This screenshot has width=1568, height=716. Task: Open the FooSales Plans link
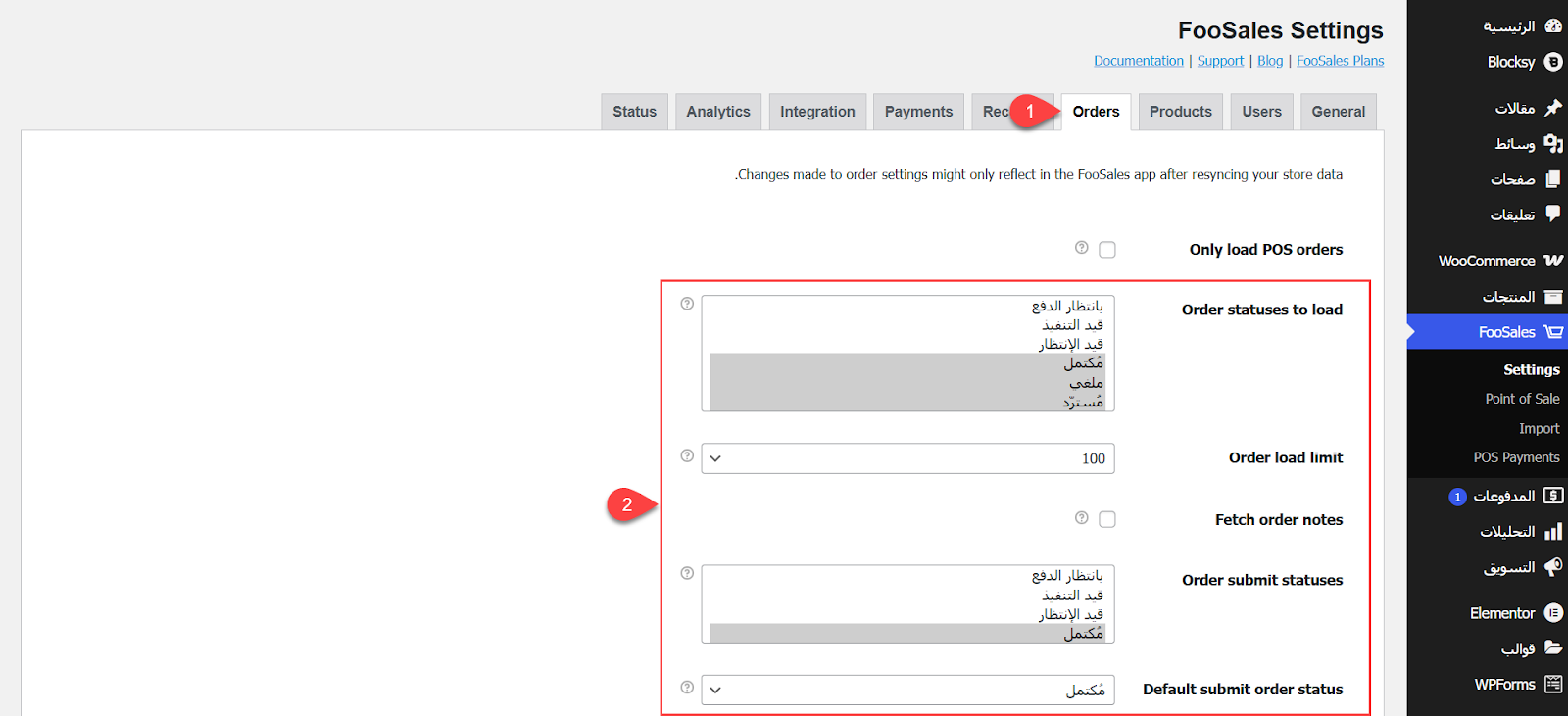(x=1340, y=61)
